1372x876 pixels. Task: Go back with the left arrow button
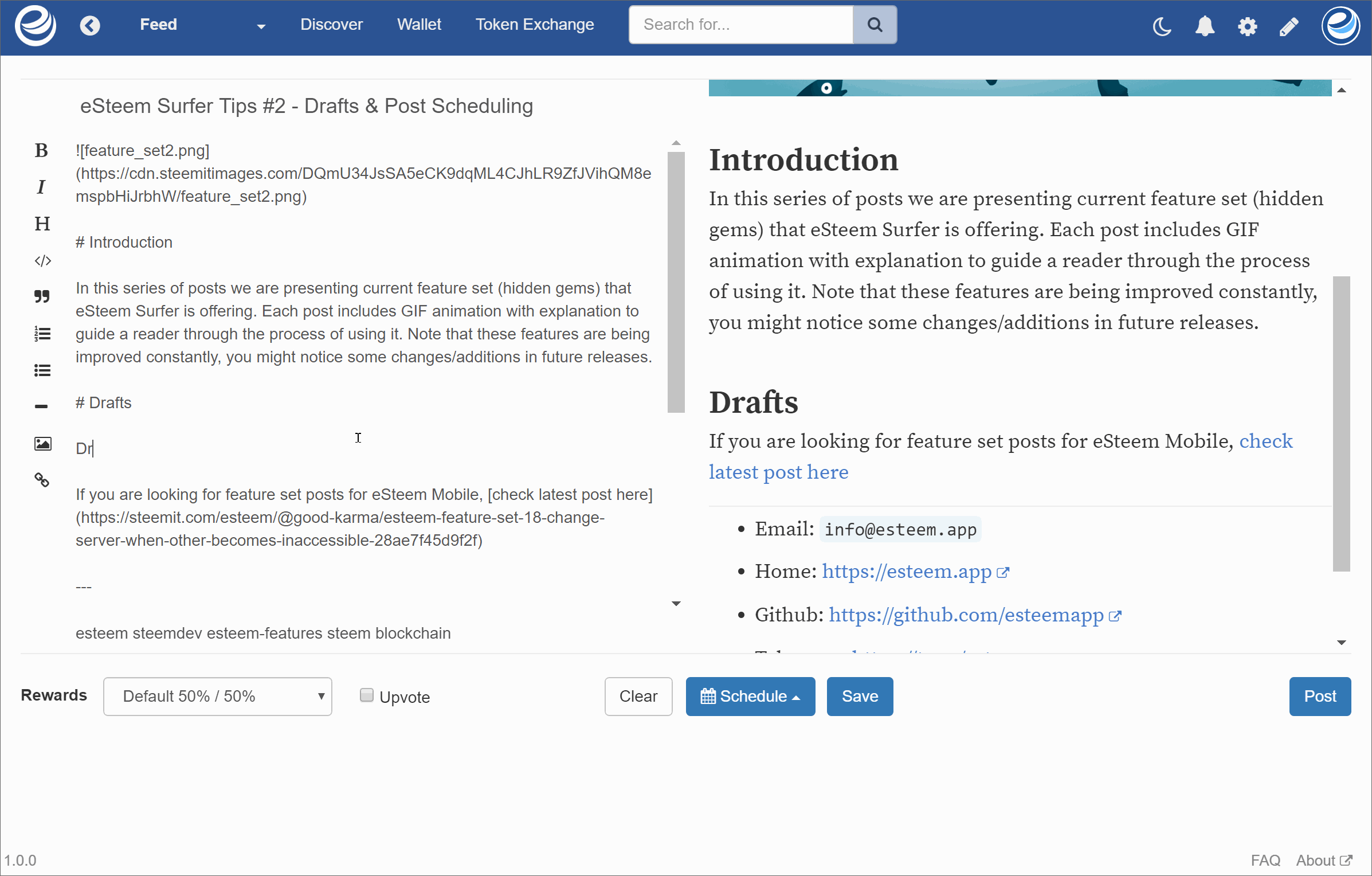coord(90,25)
